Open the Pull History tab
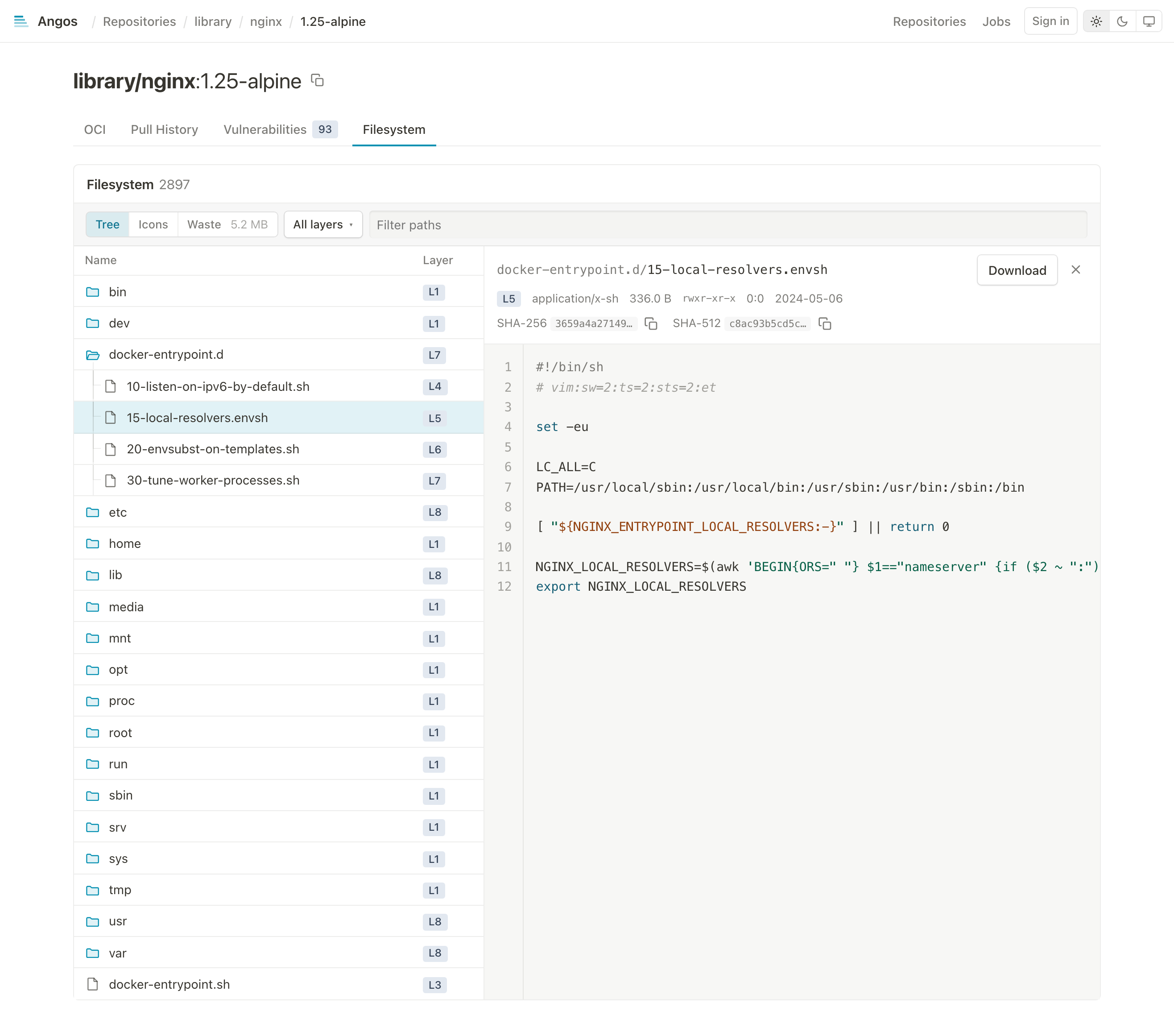This screenshot has width=1174, height=1036. [x=164, y=129]
